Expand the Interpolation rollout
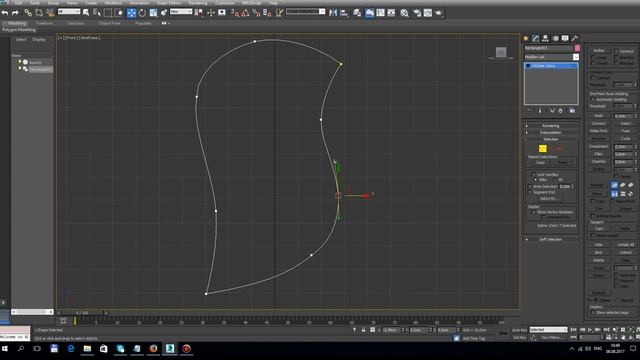Viewport: 640px width, 360px height. pos(551,132)
